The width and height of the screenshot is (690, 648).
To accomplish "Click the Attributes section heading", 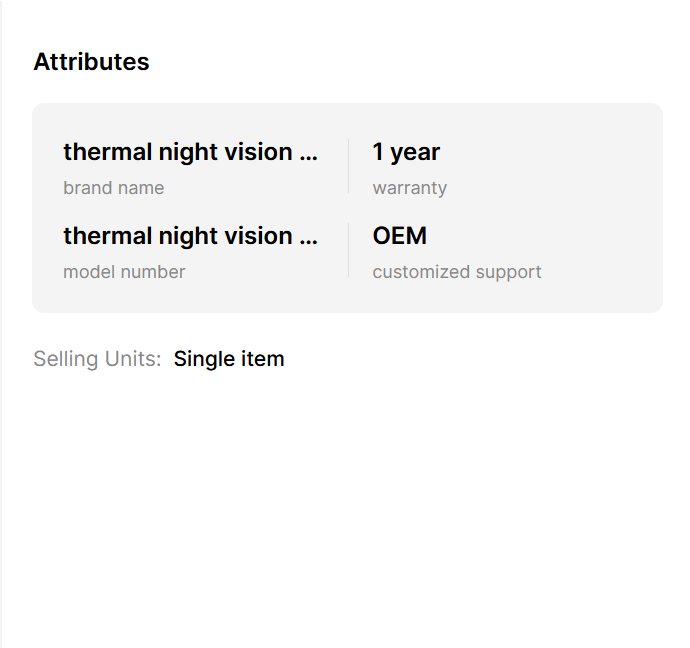I will click(91, 62).
